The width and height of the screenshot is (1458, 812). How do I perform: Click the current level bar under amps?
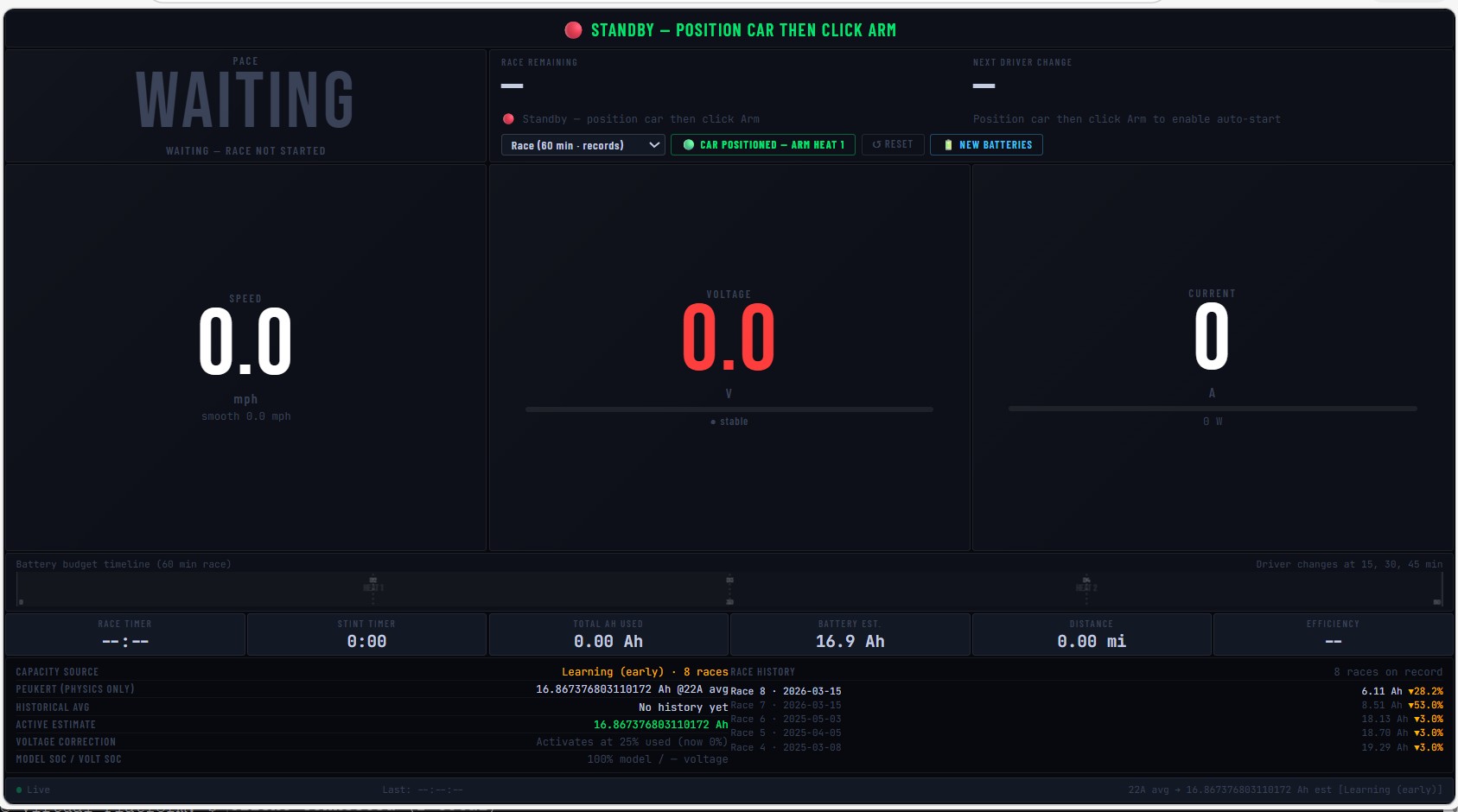pos(1212,409)
